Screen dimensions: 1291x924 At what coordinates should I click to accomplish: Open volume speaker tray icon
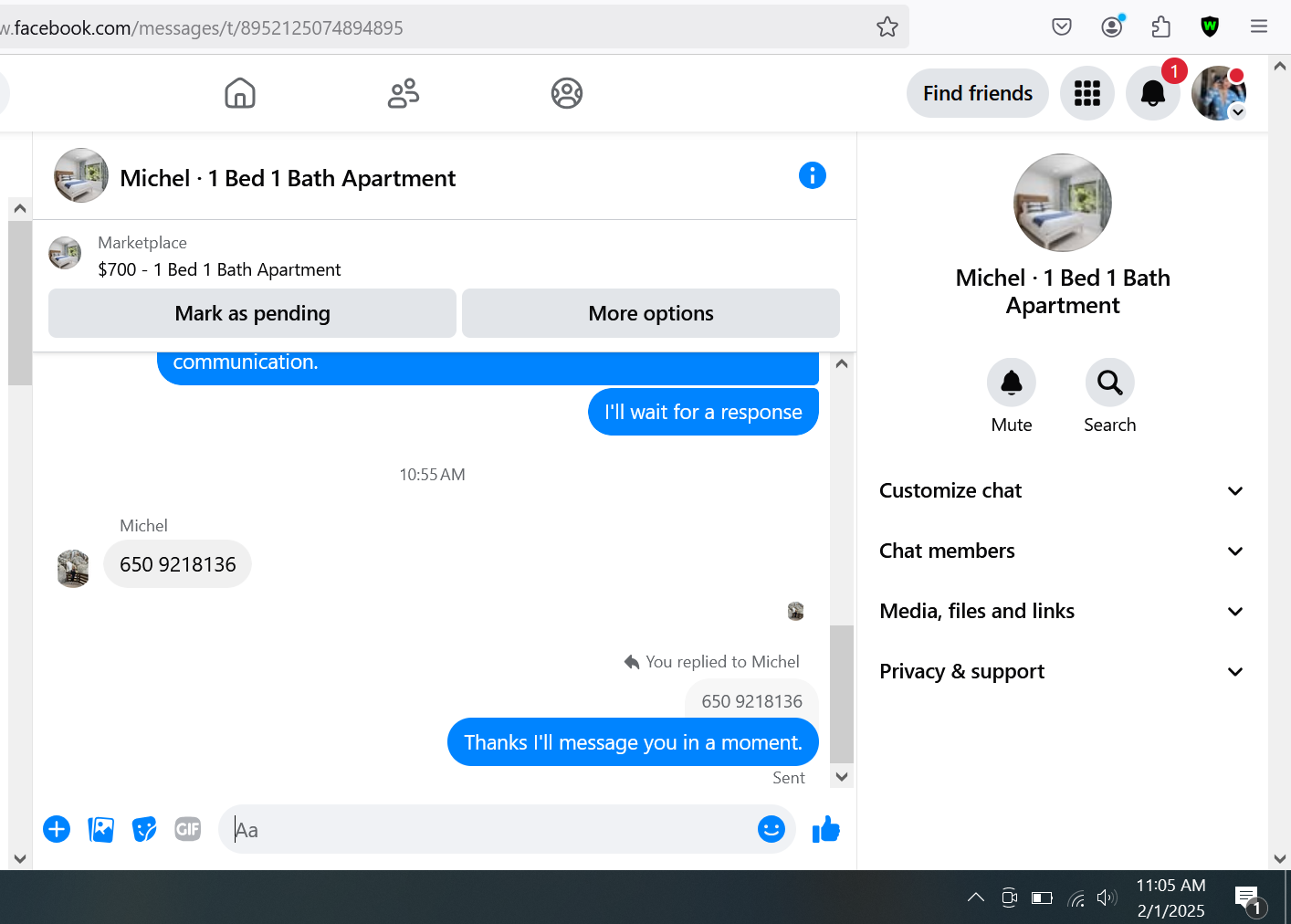[x=1107, y=898]
